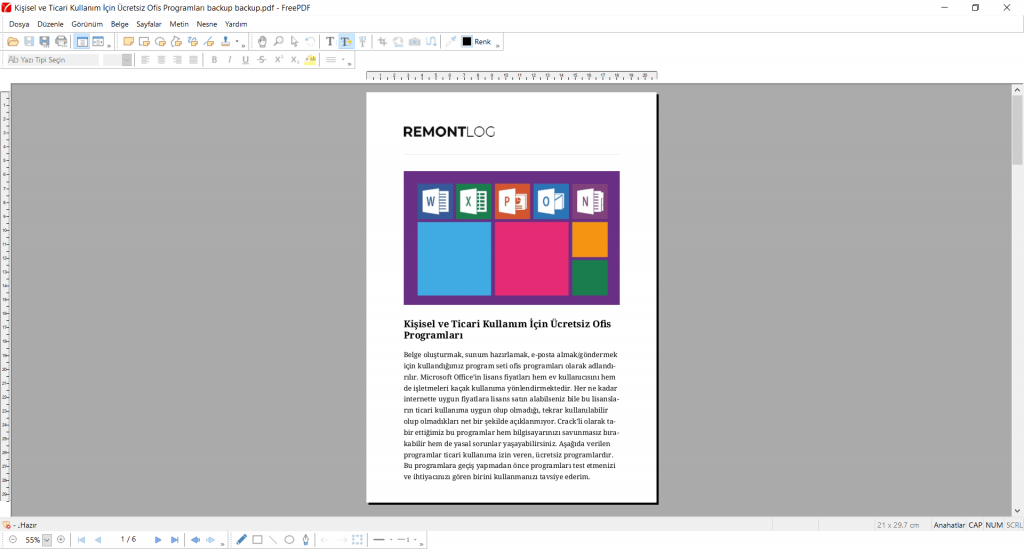1024x549 pixels.
Task: Toggle Strikethrough formatting
Action: point(262,60)
